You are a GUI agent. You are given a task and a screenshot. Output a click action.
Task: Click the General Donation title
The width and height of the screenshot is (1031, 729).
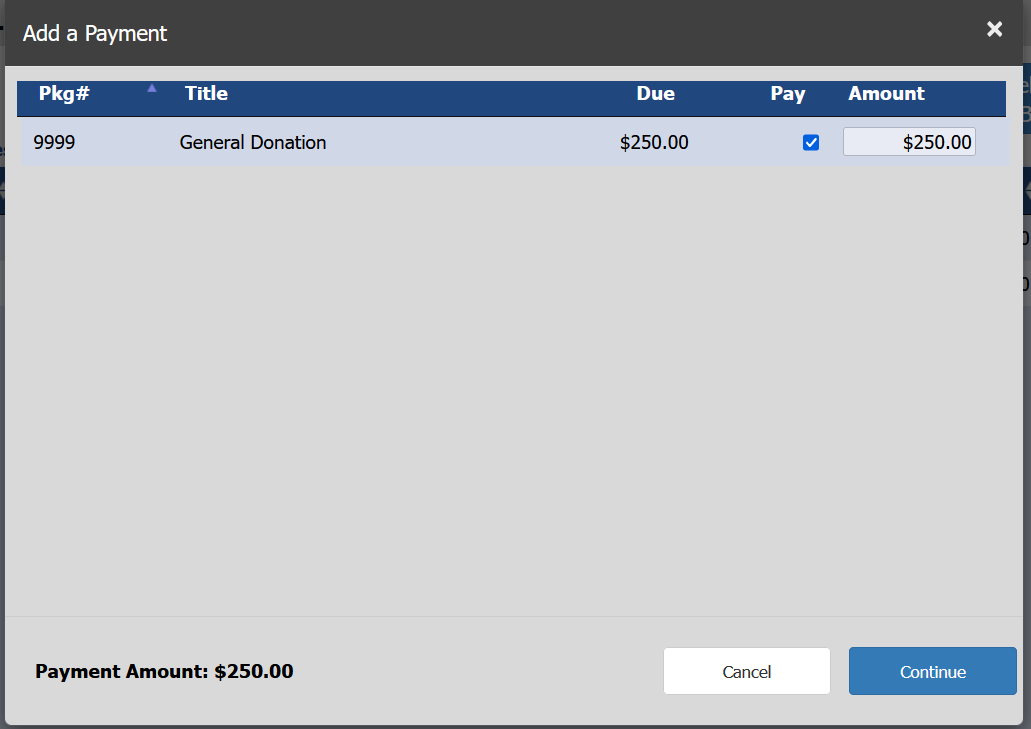click(x=253, y=142)
